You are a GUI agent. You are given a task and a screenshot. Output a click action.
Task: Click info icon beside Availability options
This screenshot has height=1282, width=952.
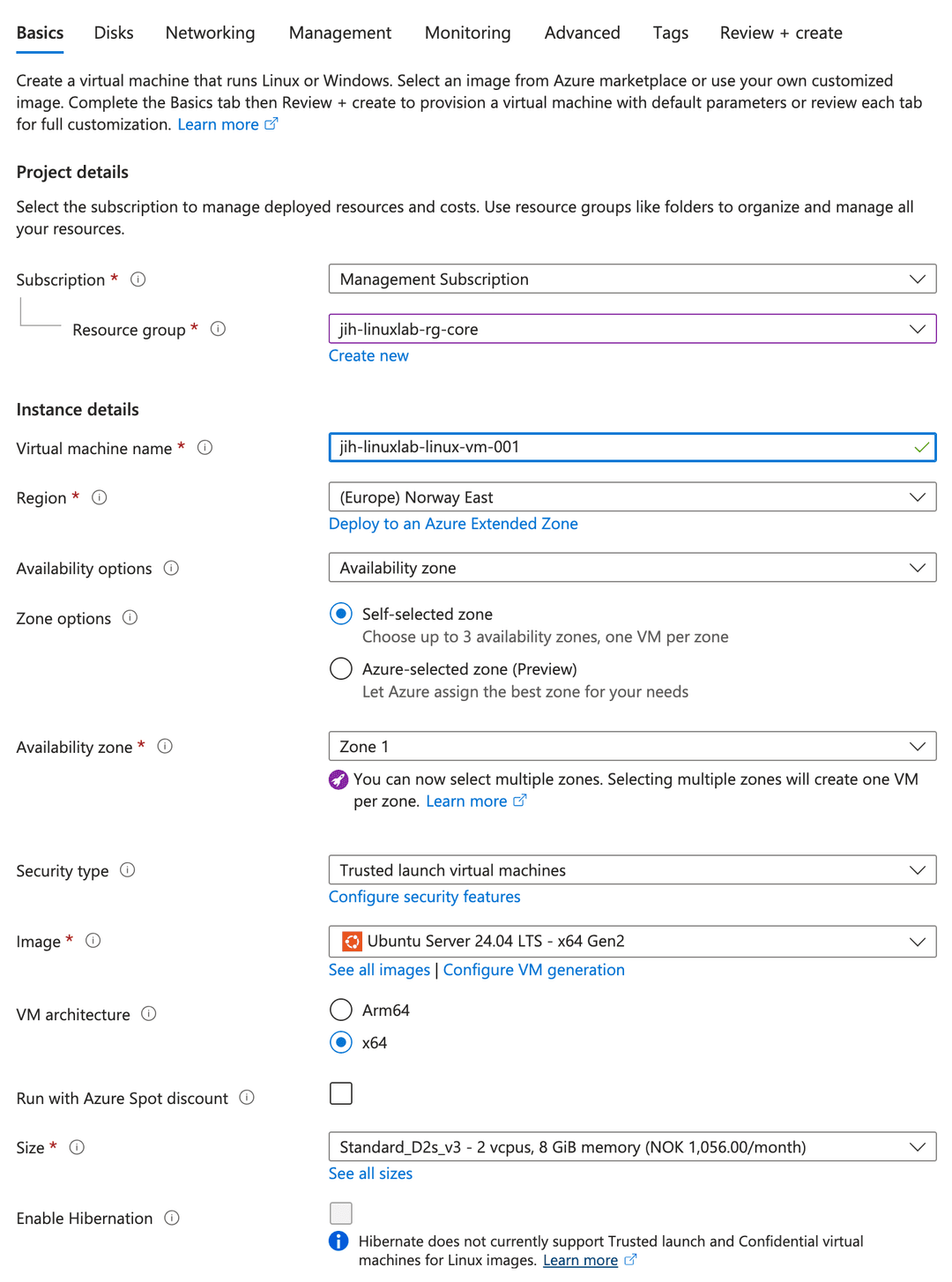pyautogui.click(x=171, y=569)
